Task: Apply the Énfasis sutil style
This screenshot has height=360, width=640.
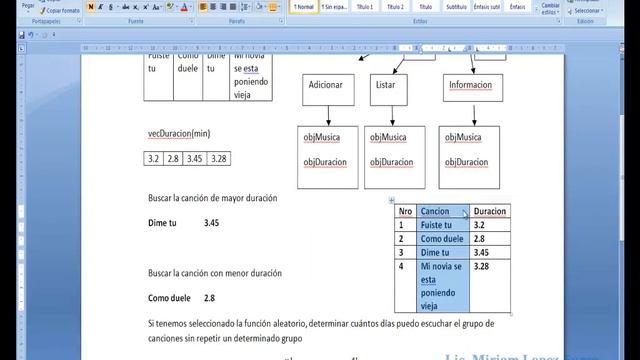Action: coord(487,7)
